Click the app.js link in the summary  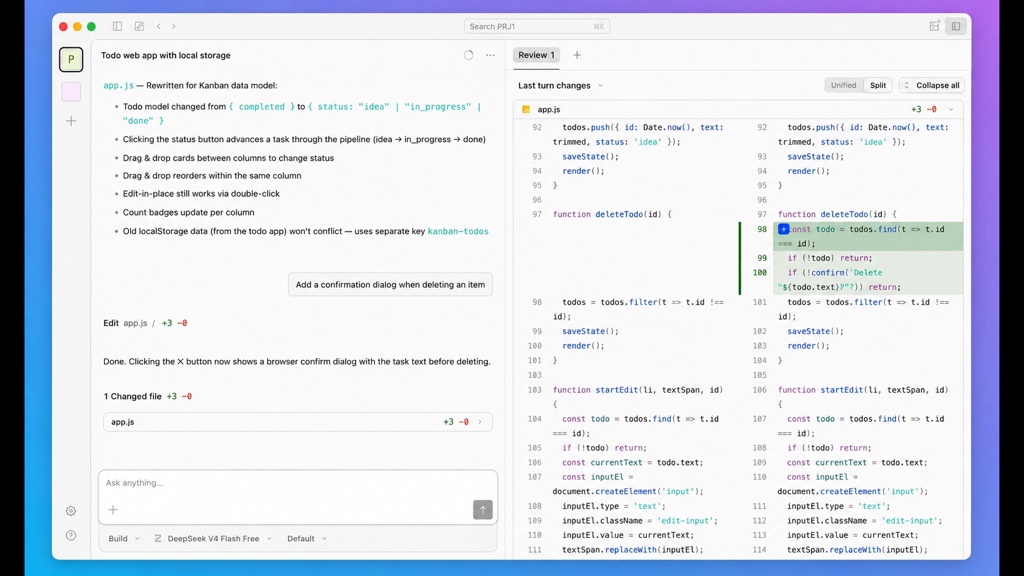[118, 86]
